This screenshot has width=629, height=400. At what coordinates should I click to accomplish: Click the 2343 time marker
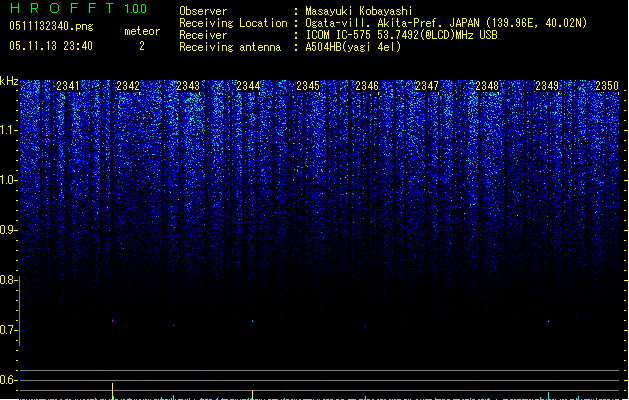[x=188, y=85]
